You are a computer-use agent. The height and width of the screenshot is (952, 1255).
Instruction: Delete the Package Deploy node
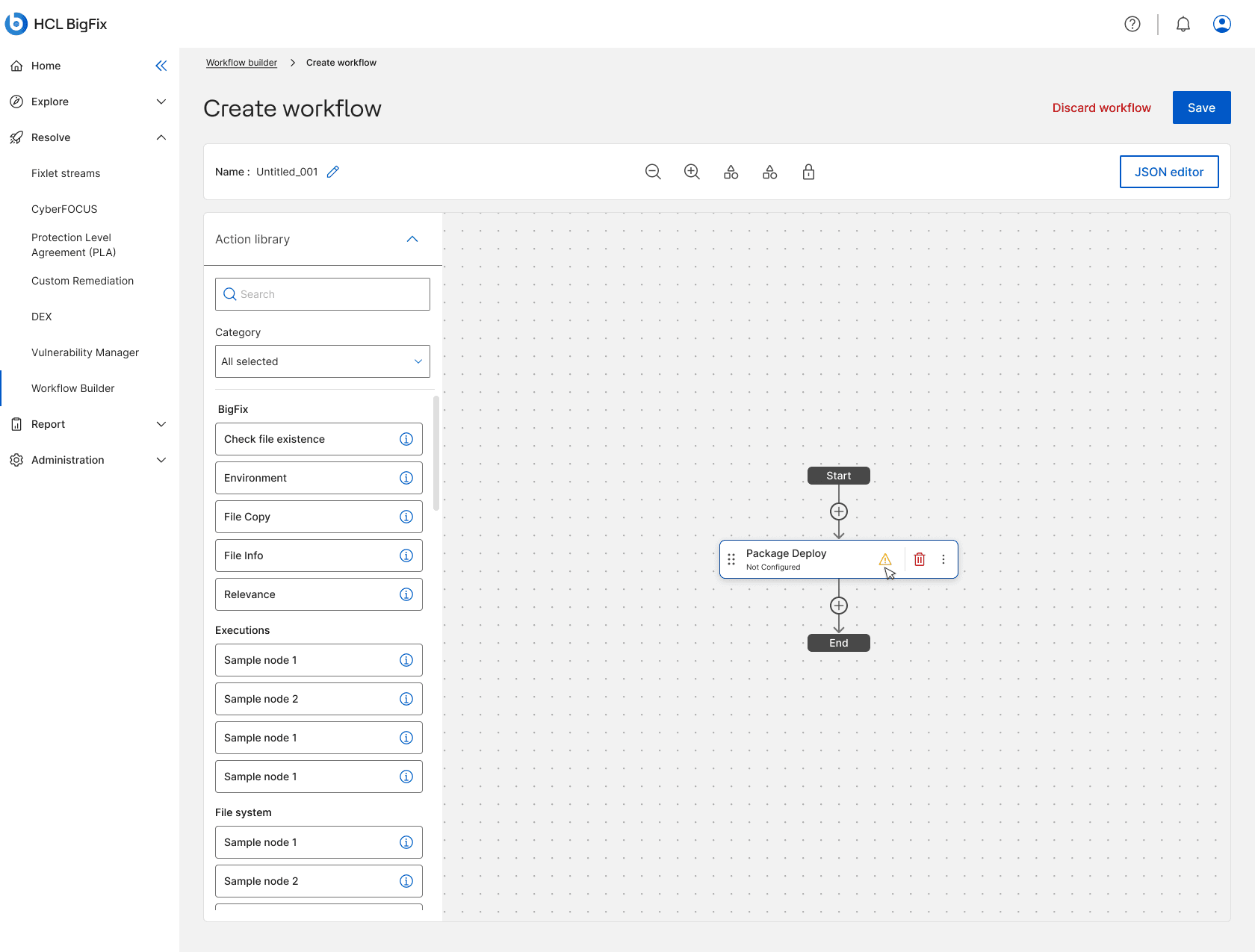pyautogui.click(x=920, y=559)
